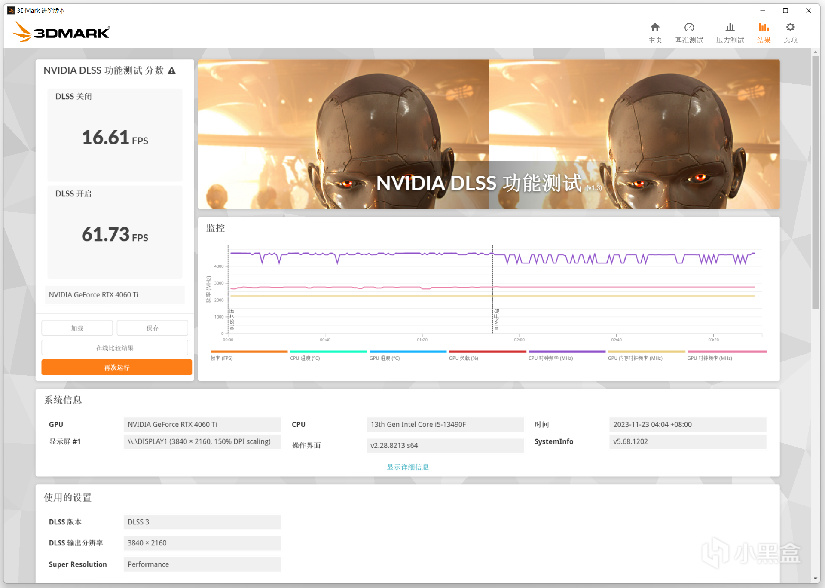825x588 pixels.
Task: Click the GPU value in system info
Action: 202,424
